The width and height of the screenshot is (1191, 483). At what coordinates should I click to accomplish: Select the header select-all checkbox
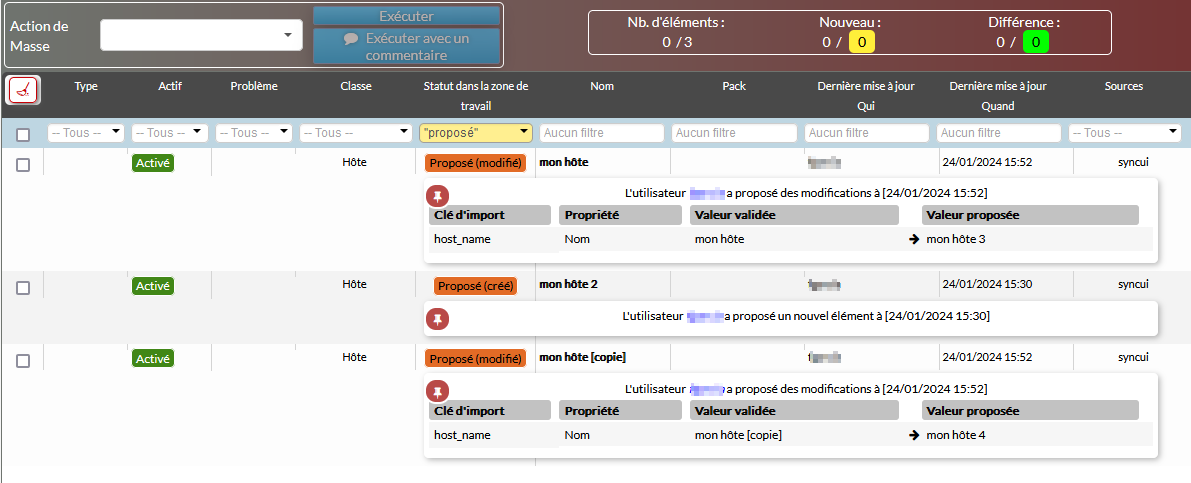coord(23,134)
